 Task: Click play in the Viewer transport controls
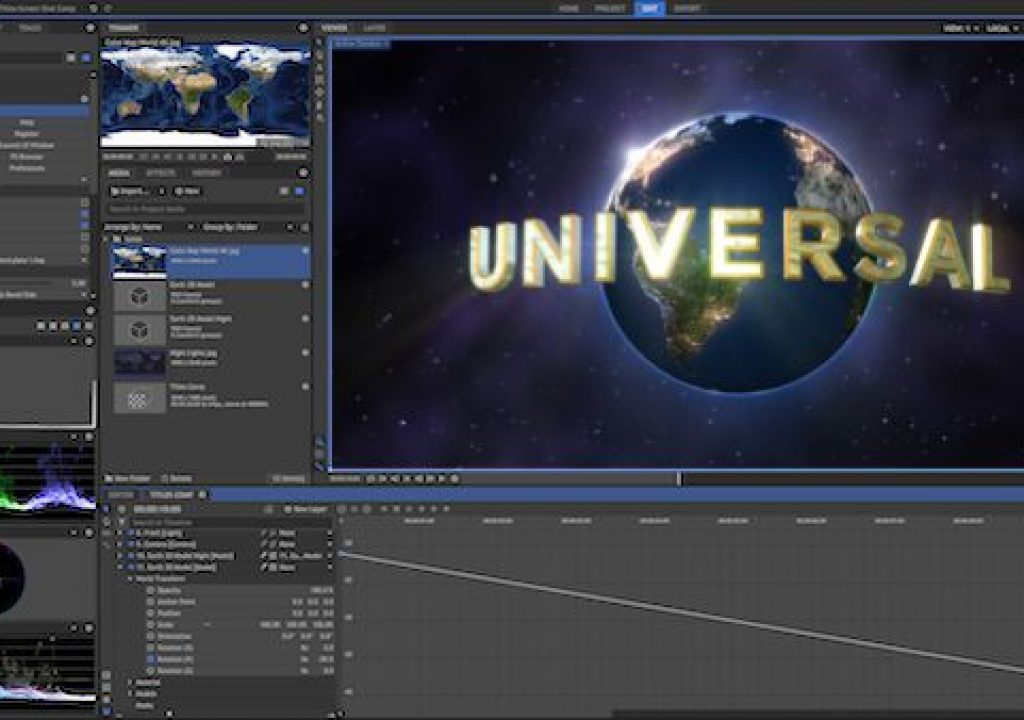pyautogui.click(x=408, y=479)
